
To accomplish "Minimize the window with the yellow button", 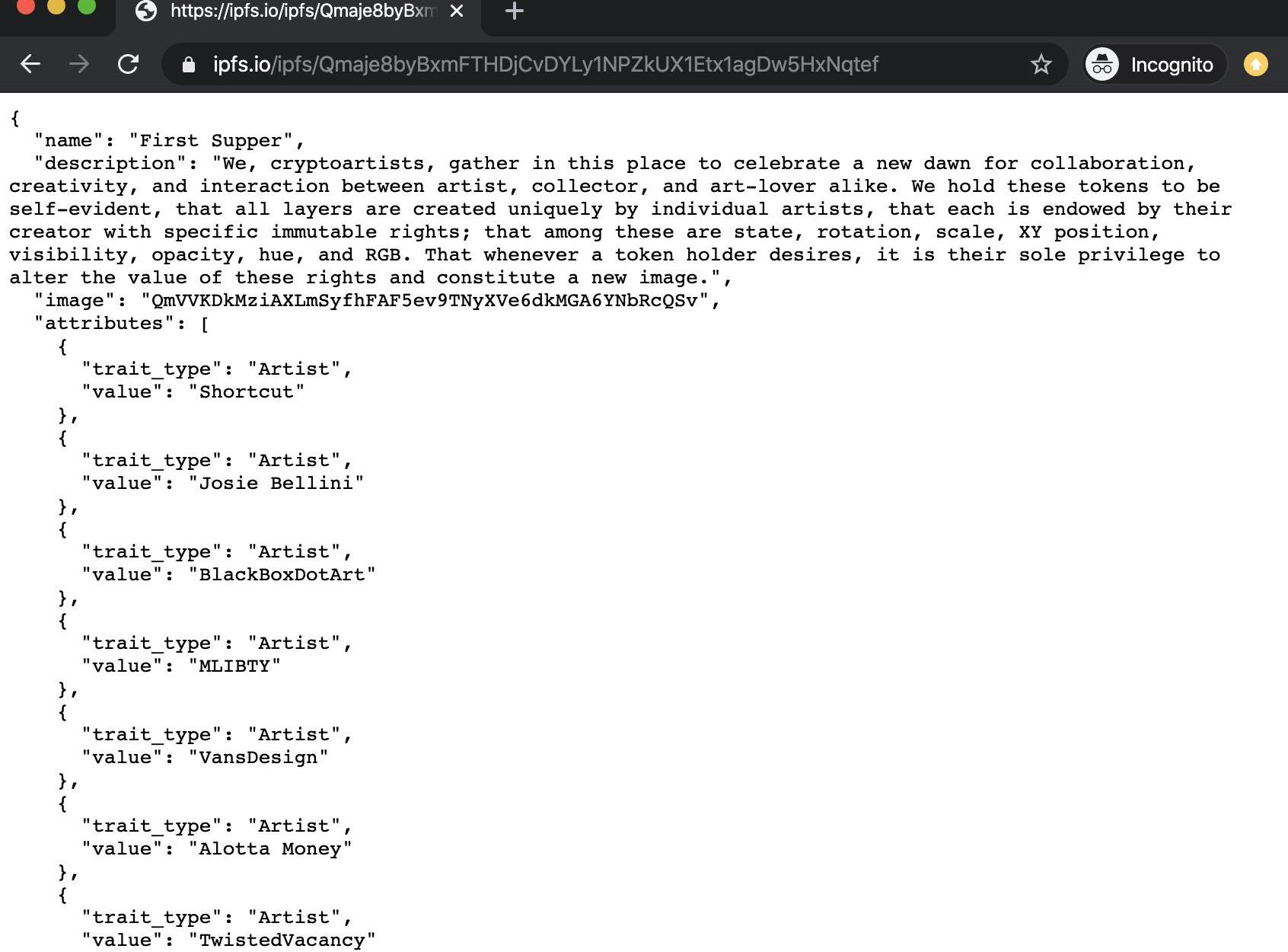I will pos(56,7).
